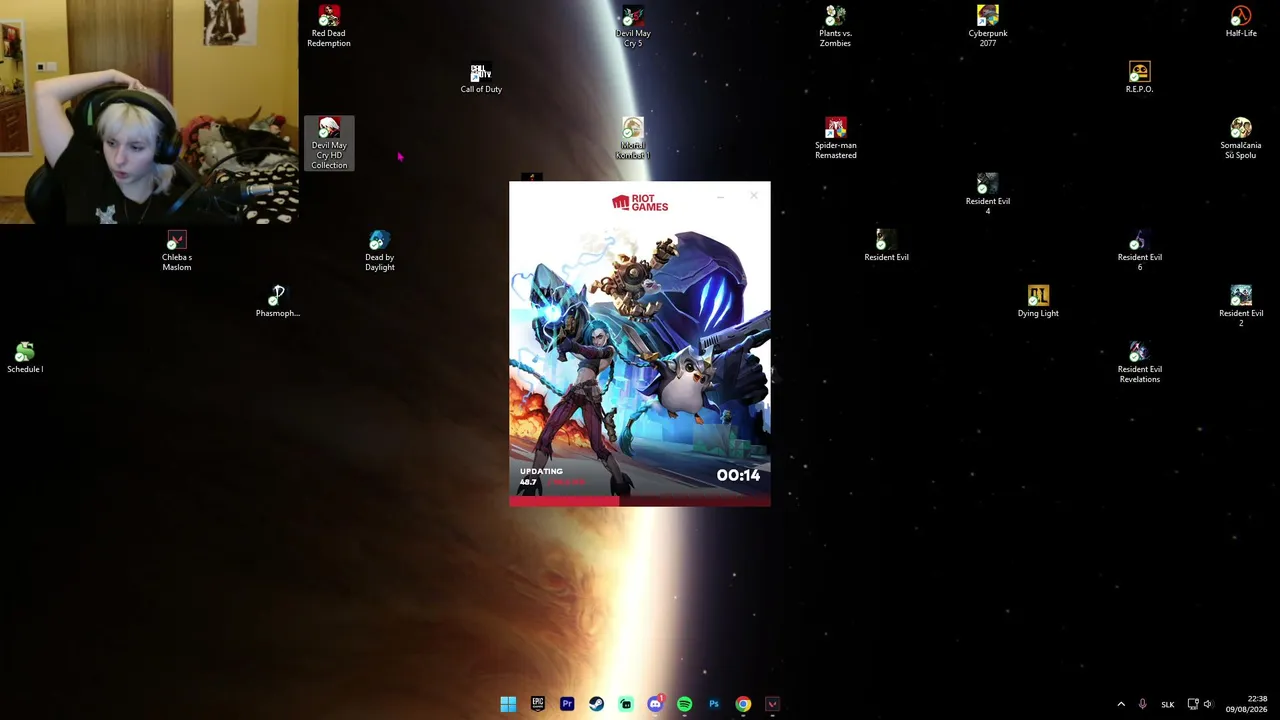Click the red Riot client taskbar icon
1280x720 pixels.
tap(772, 704)
